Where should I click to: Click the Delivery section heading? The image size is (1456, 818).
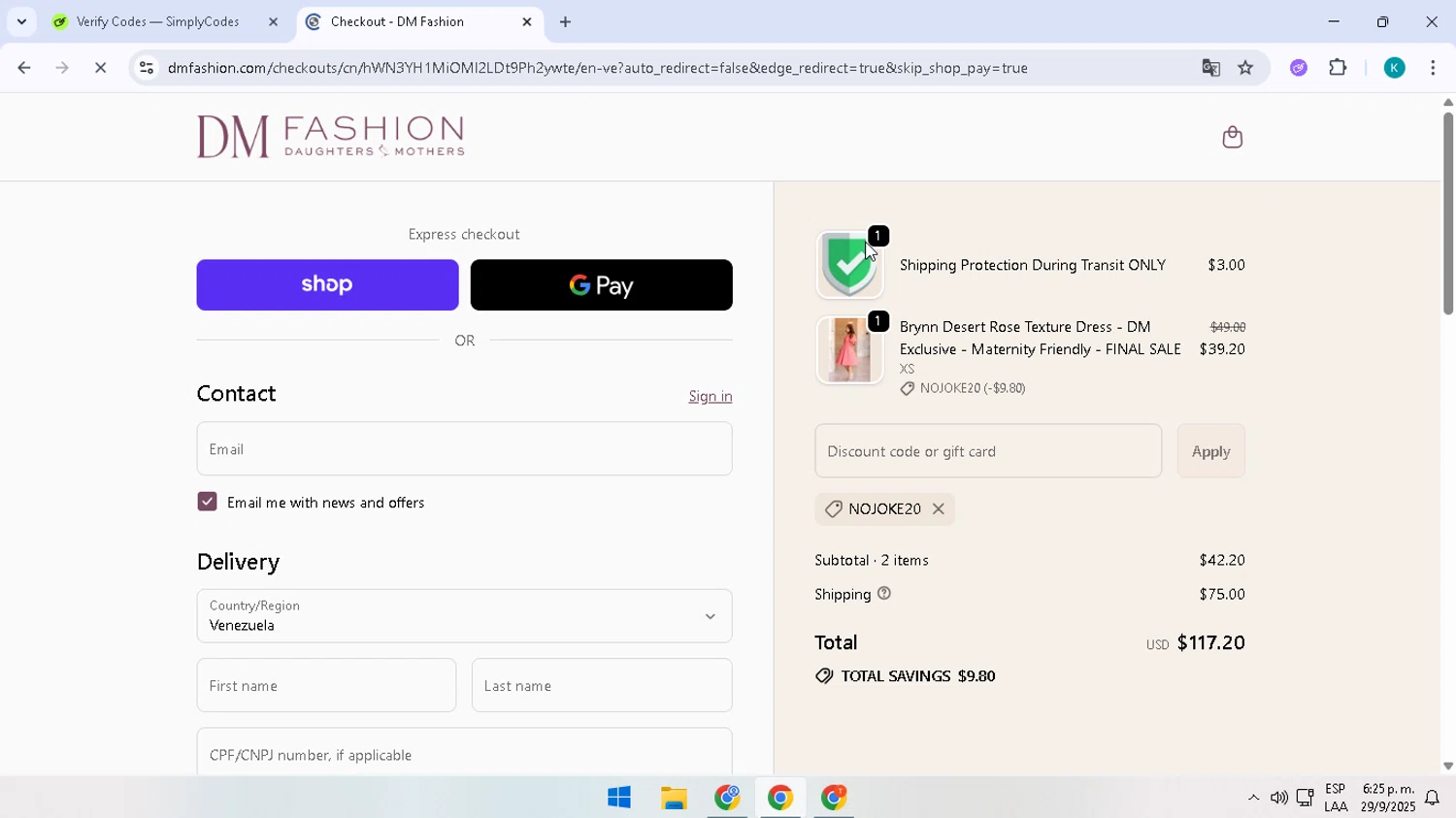point(239,562)
